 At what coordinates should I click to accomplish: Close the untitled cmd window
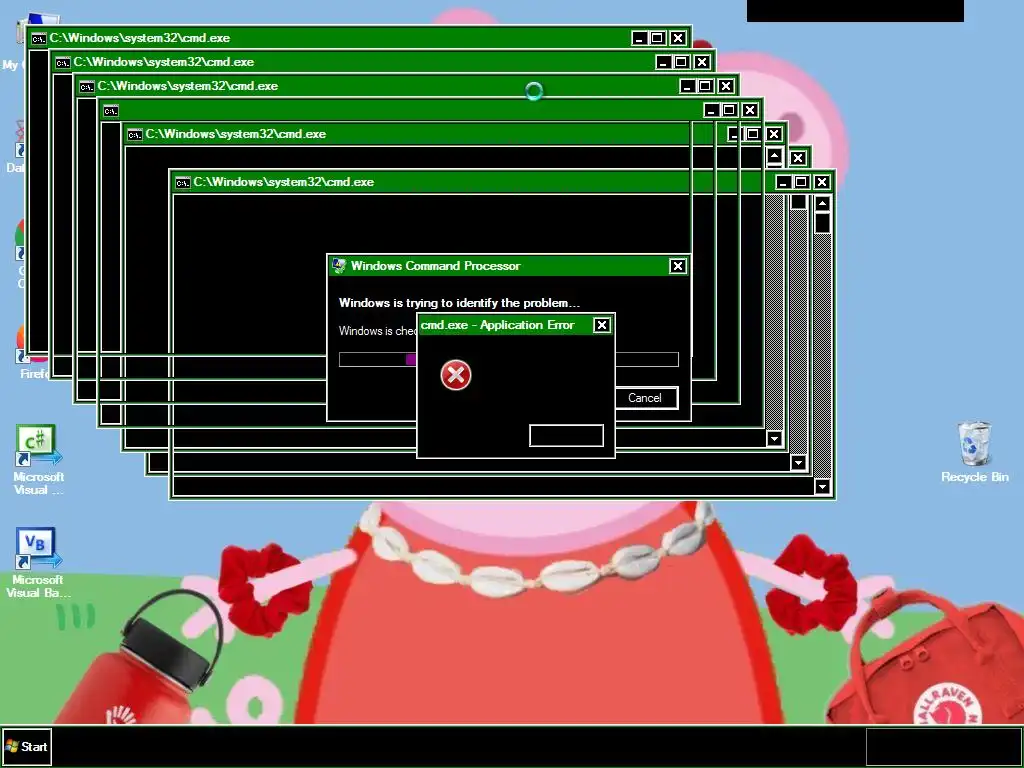pyautogui.click(x=750, y=110)
